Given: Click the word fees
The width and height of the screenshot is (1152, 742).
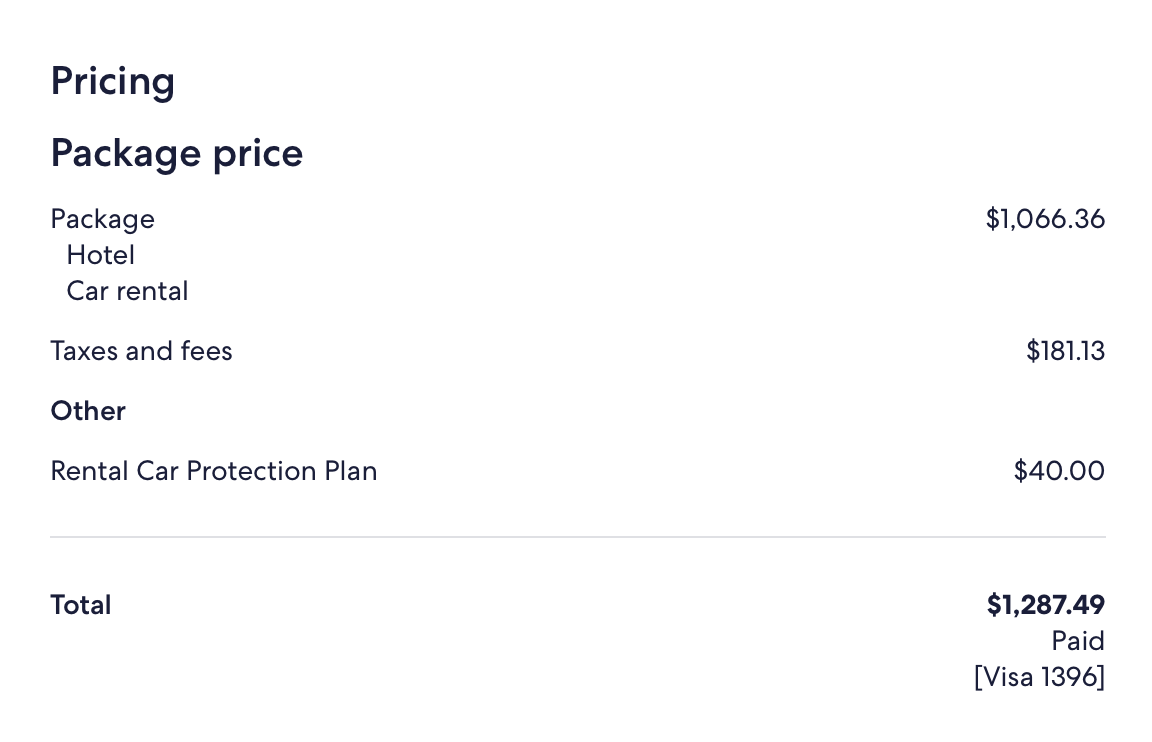Looking at the screenshot, I should (x=206, y=351).
